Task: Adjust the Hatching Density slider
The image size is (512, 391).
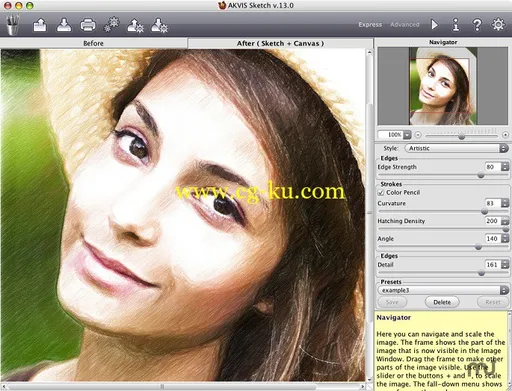Action: pyautogui.click(x=506, y=229)
